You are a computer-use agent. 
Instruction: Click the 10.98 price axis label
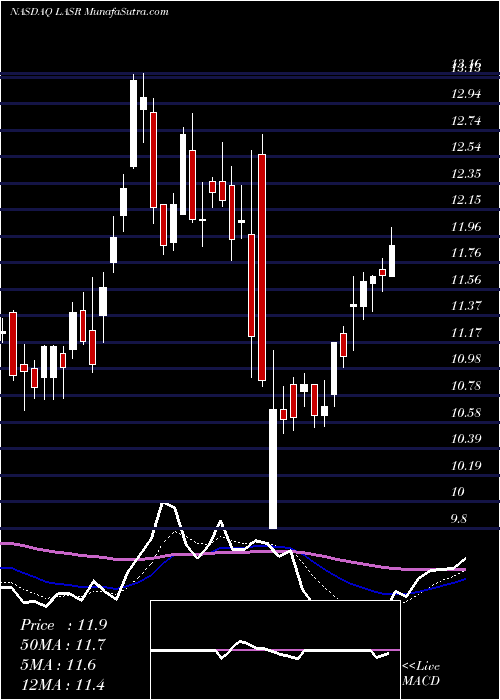tap(466, 359)
